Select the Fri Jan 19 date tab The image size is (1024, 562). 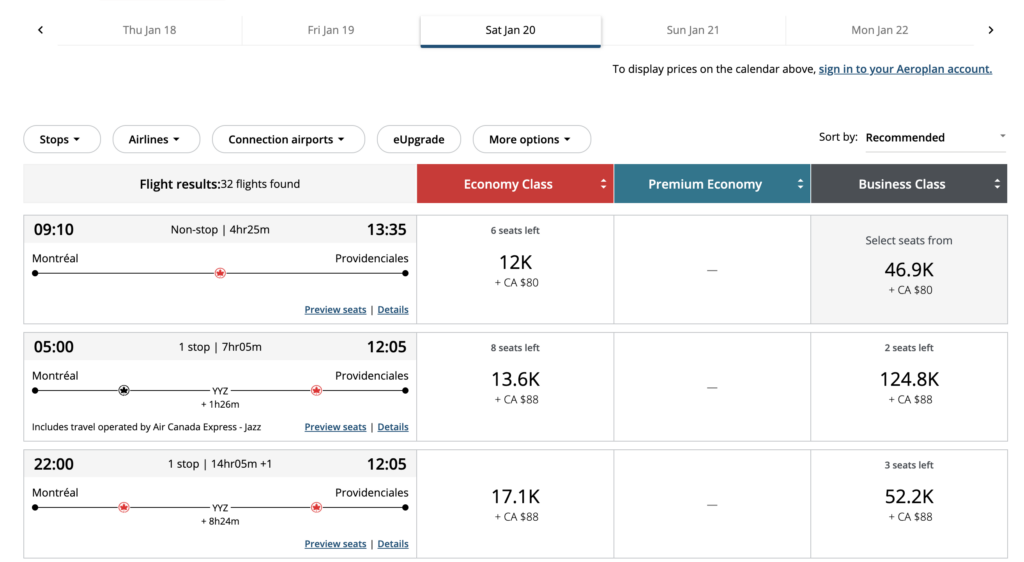point(331,30)
